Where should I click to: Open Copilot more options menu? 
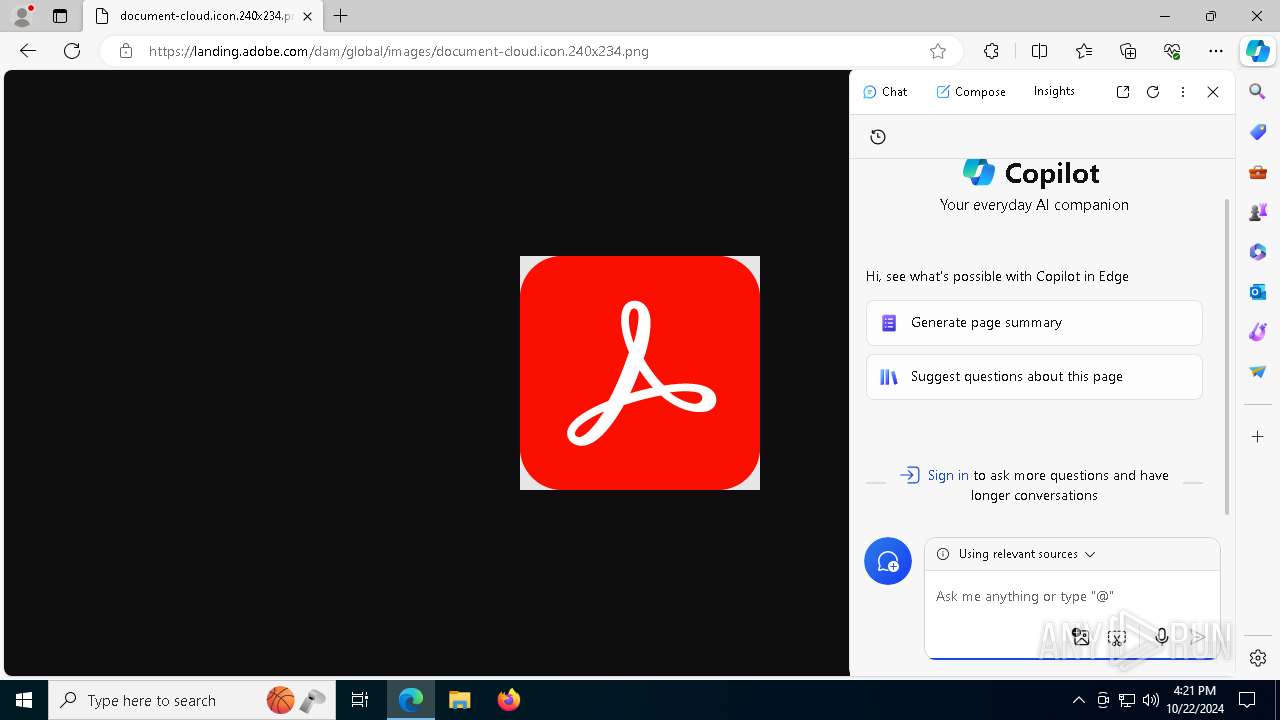click(1183, 91)
